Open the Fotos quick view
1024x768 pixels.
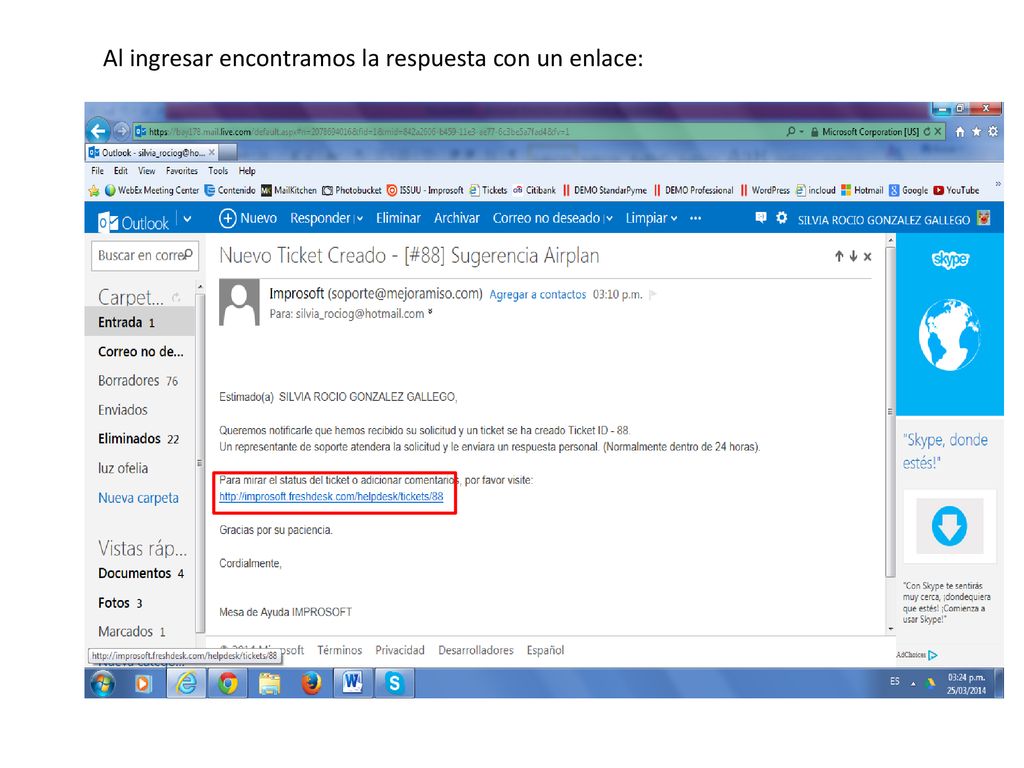tap(120, 603)
